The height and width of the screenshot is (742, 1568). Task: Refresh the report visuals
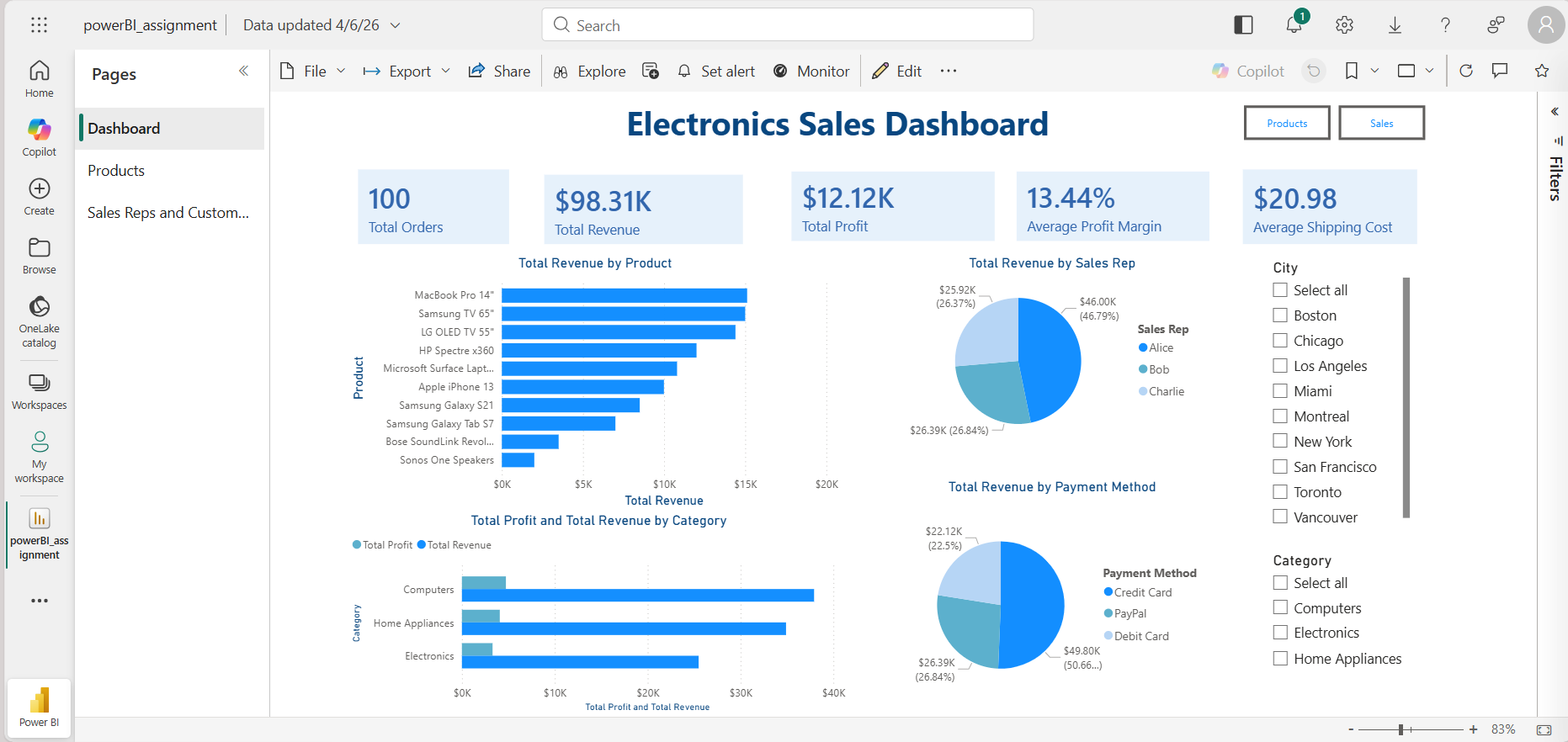tap(1466, 71)
